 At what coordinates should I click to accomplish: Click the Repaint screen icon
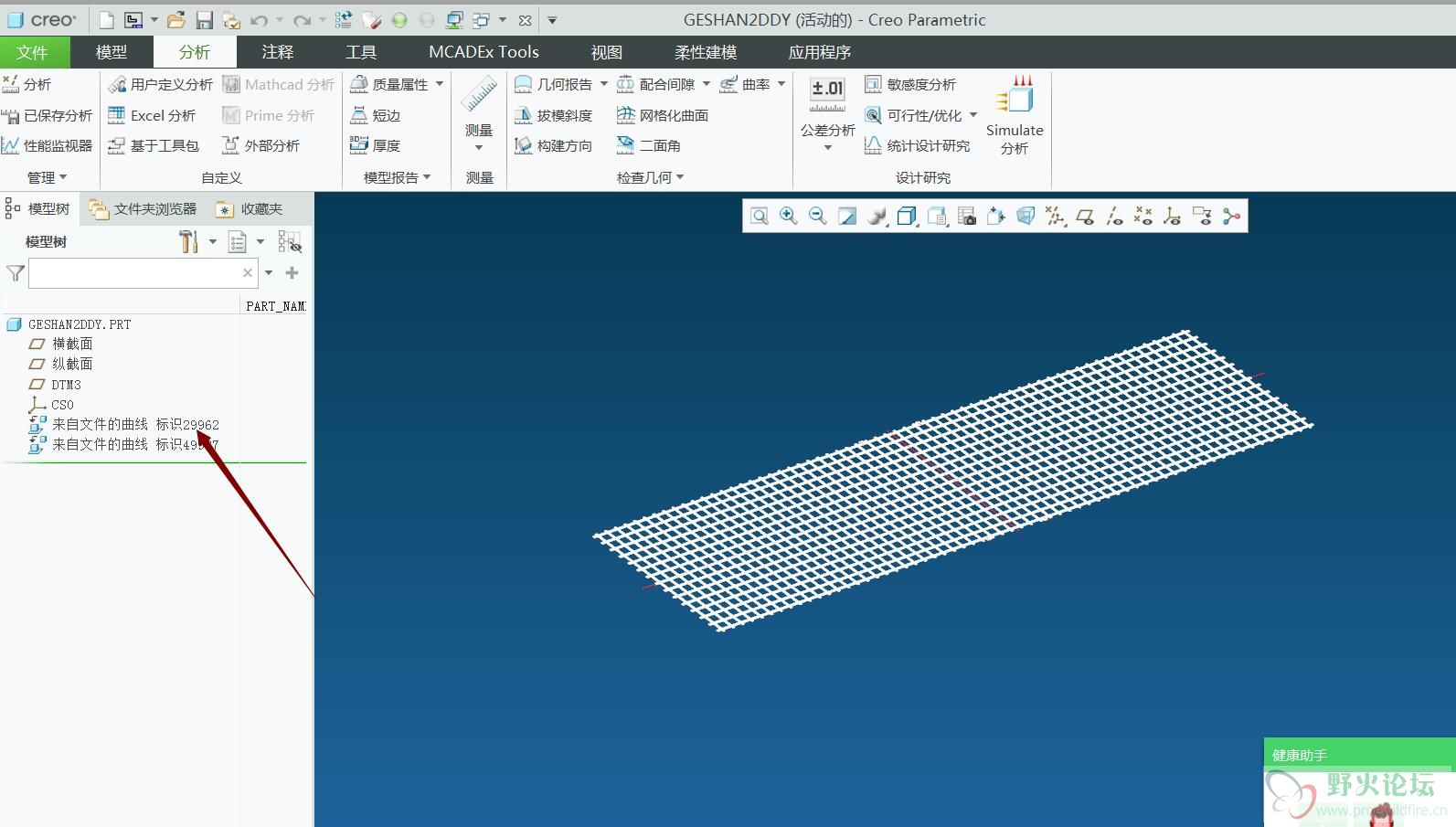click(x=847, y=216)
